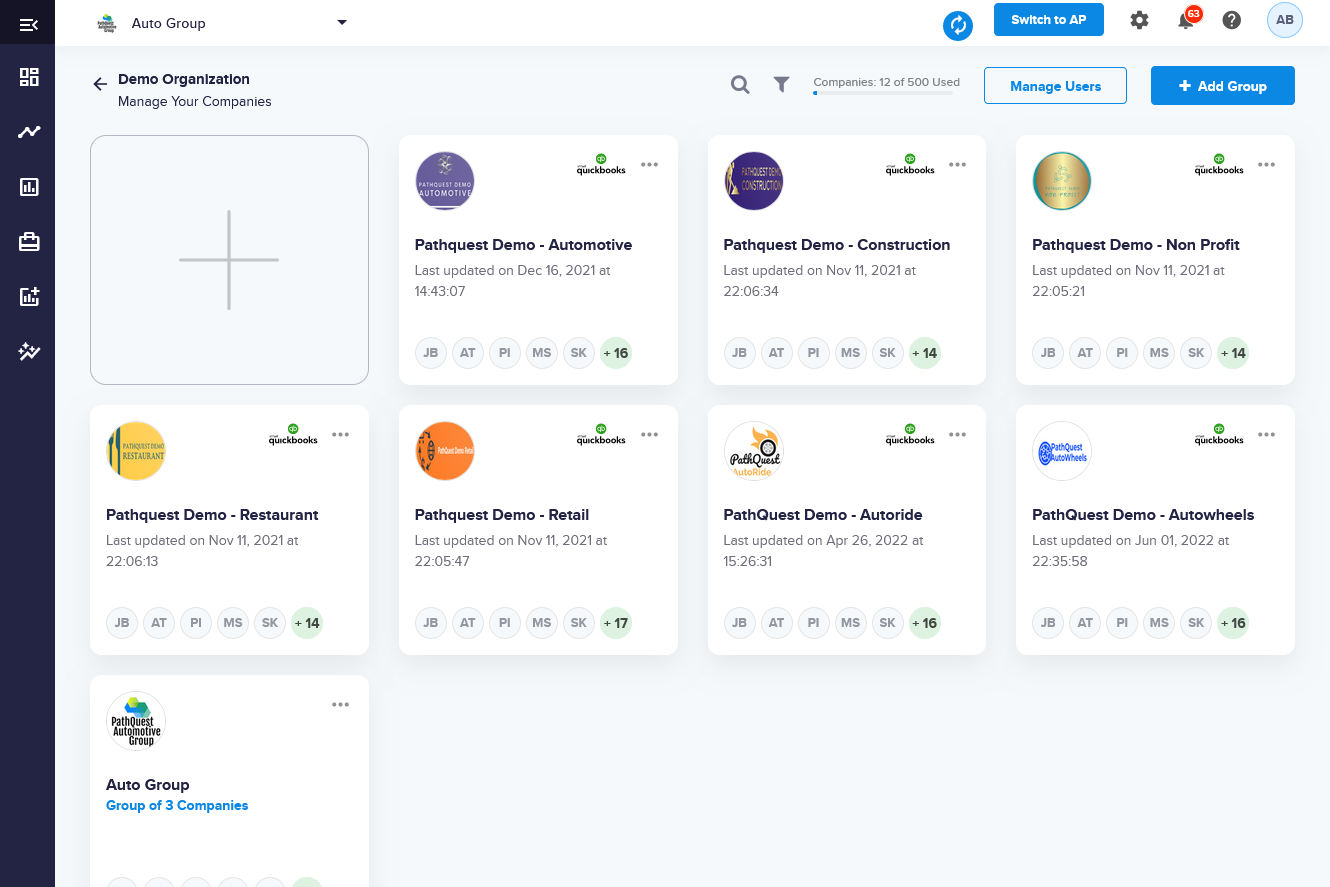The image size is (1330, 887).
Task: Click the blue sync refresh icon
Action: click(x=957, y=25)
